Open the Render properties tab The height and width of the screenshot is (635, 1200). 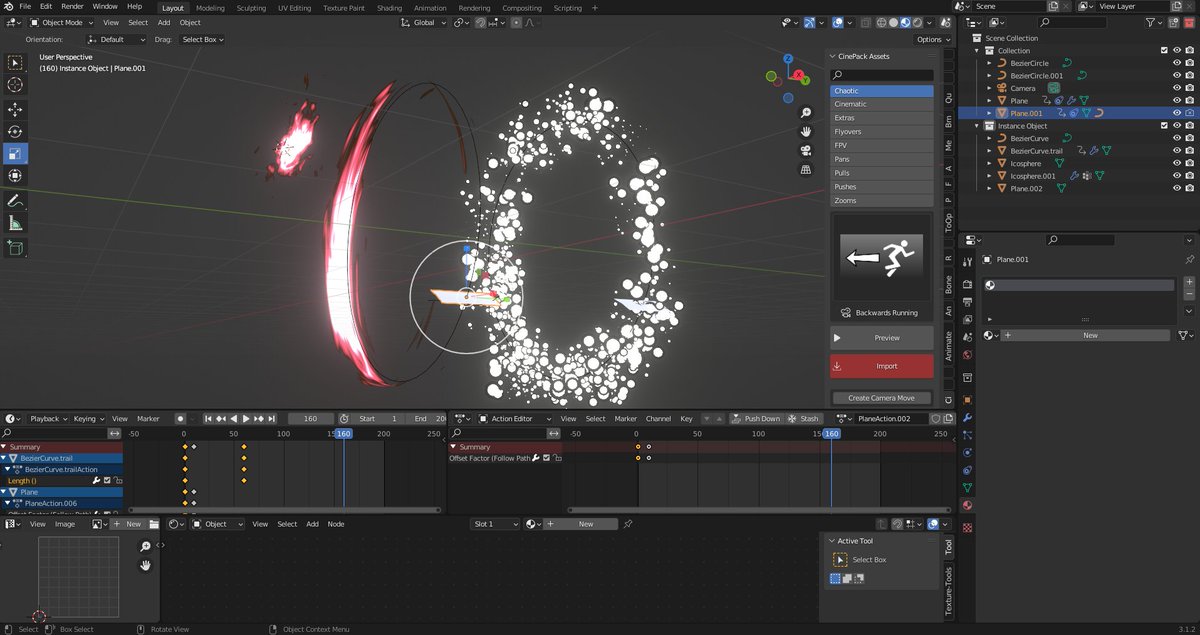click(x=967, y=284)
